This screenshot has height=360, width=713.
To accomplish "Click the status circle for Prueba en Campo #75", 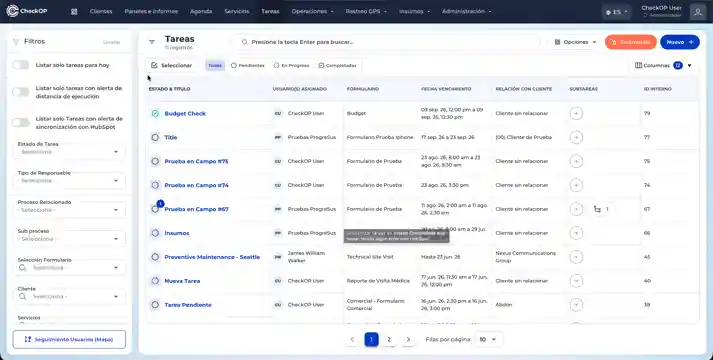I will coord(155,161).
